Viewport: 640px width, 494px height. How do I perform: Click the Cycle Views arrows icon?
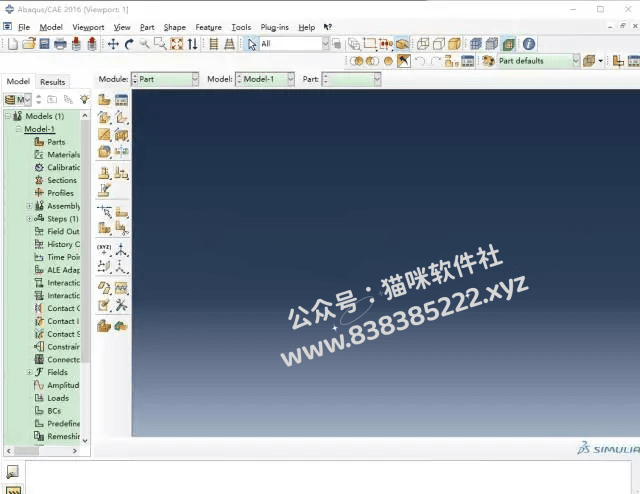pyautogui.click(x=192, y=44)
